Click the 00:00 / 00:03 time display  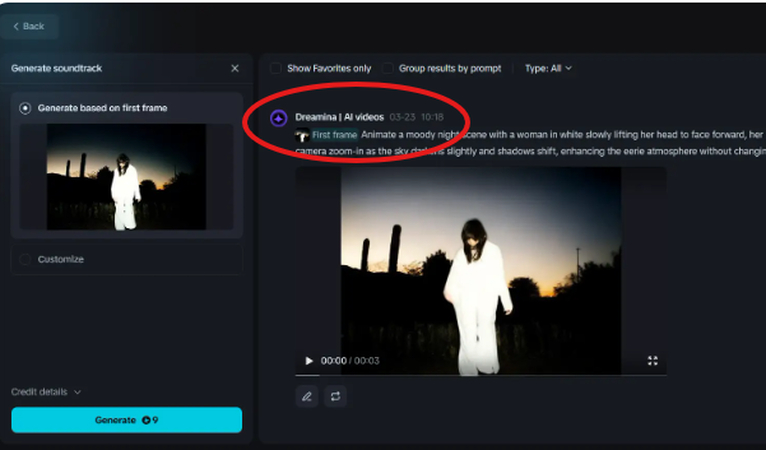(350, 361)
